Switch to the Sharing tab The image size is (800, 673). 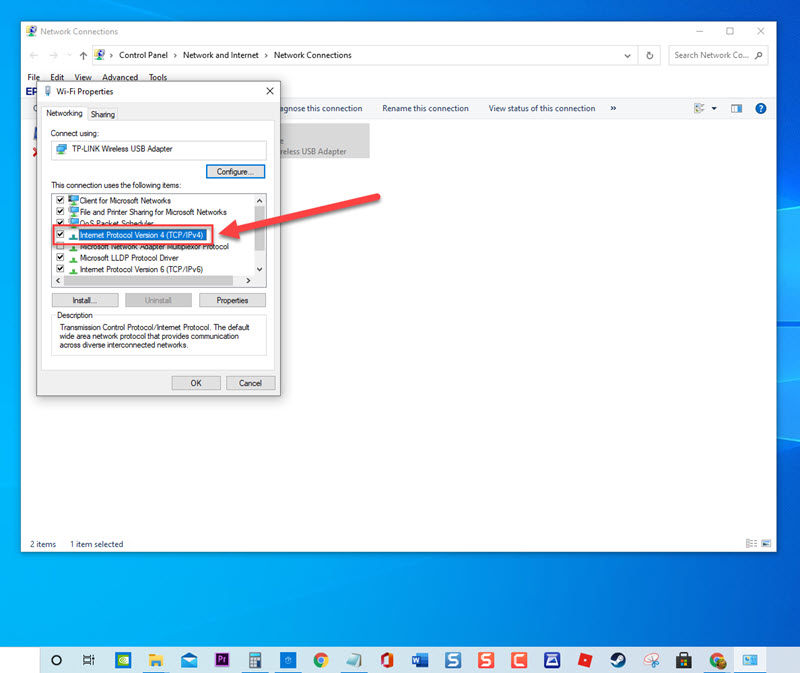pos(102,113)
